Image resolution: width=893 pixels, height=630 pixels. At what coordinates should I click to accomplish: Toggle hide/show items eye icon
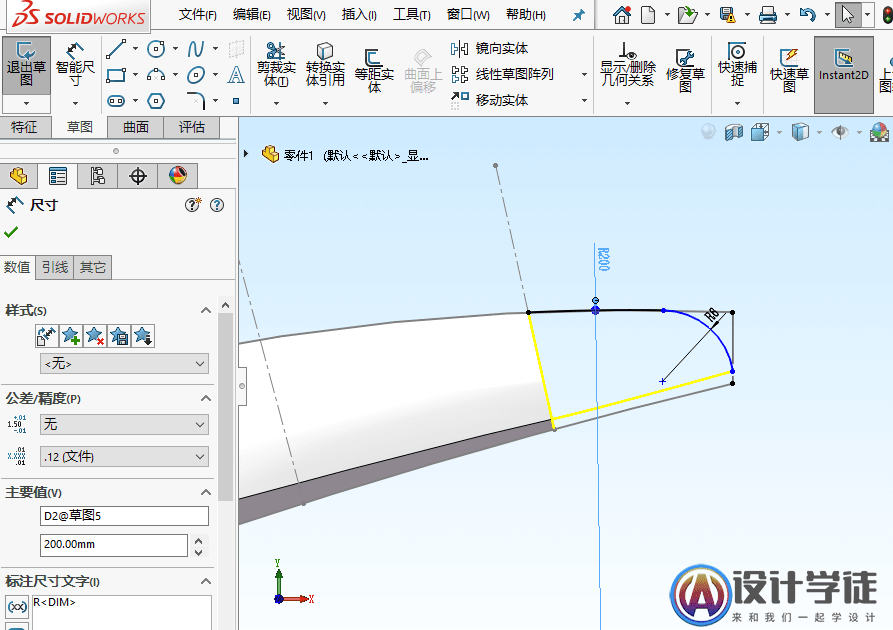pyautogui.click(x=839, y=133)
